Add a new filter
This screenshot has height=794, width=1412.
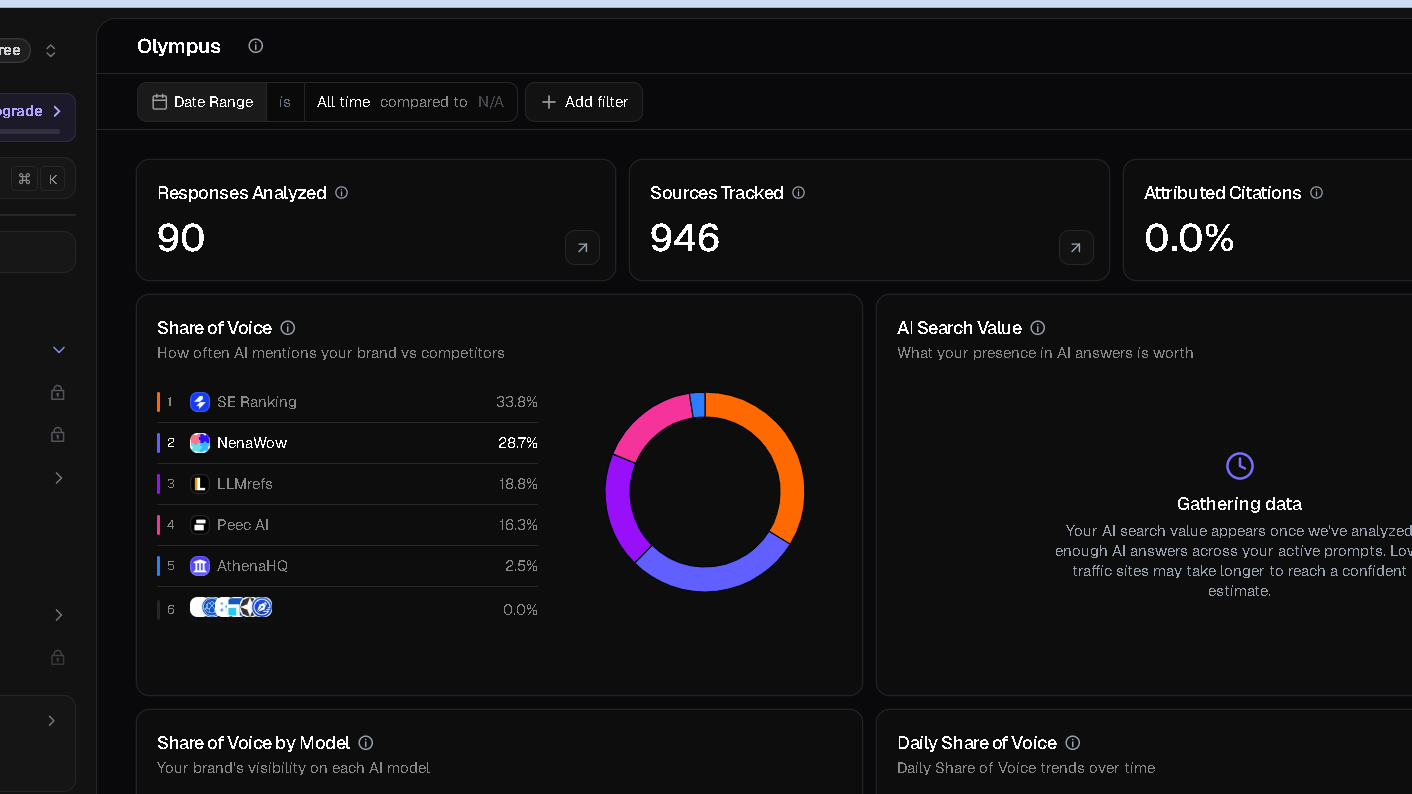584,102
